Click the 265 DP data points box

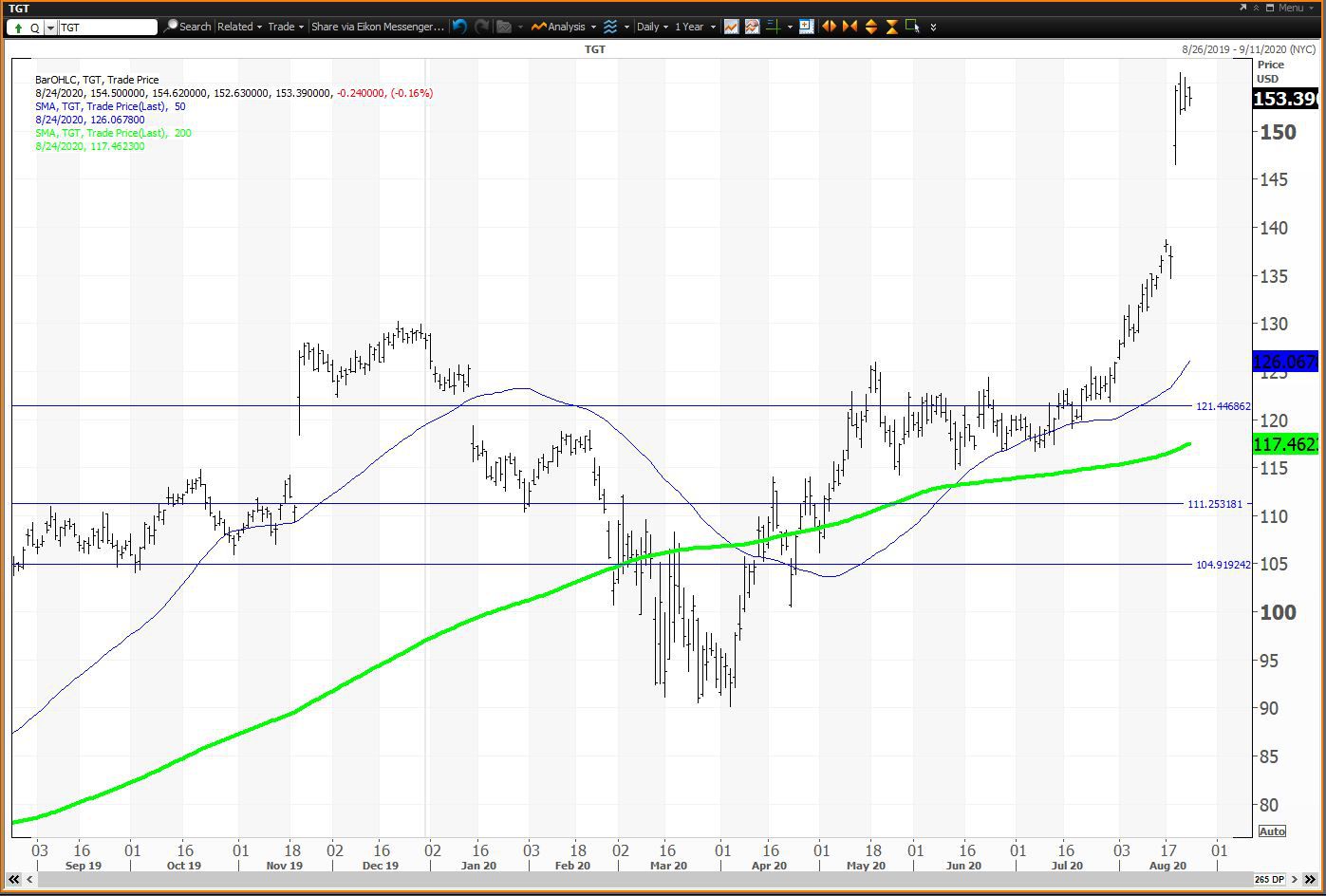pyautogui.click(x=1268, y=880)
